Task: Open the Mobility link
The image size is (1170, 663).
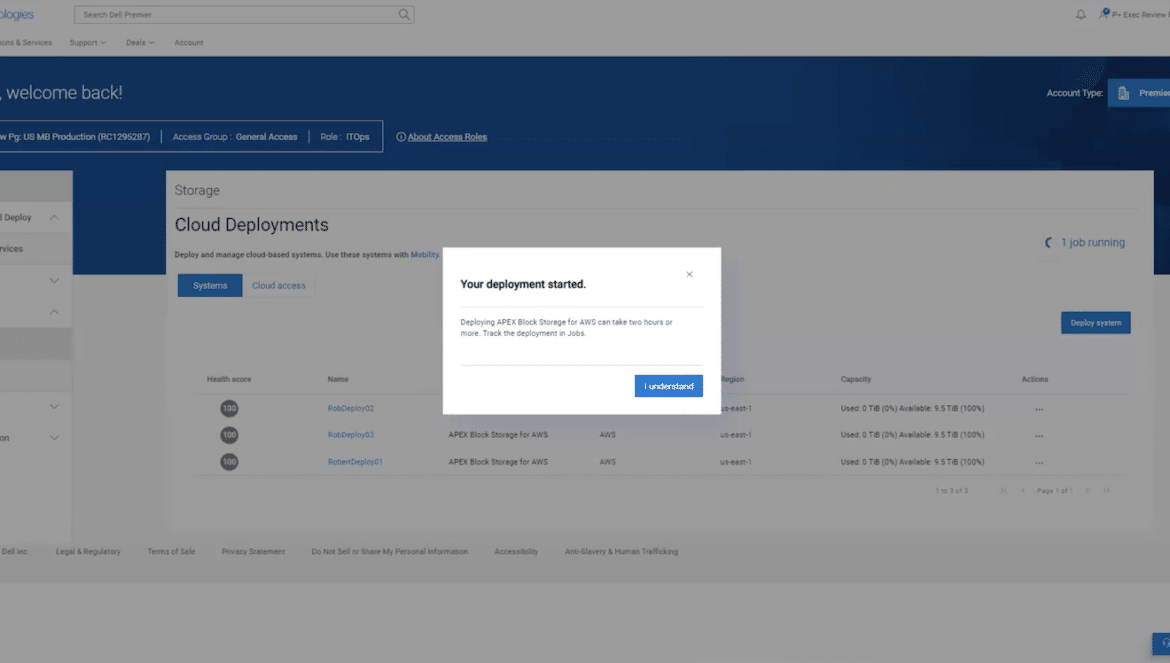Action: pyautogui.click(x=425, y=255)
